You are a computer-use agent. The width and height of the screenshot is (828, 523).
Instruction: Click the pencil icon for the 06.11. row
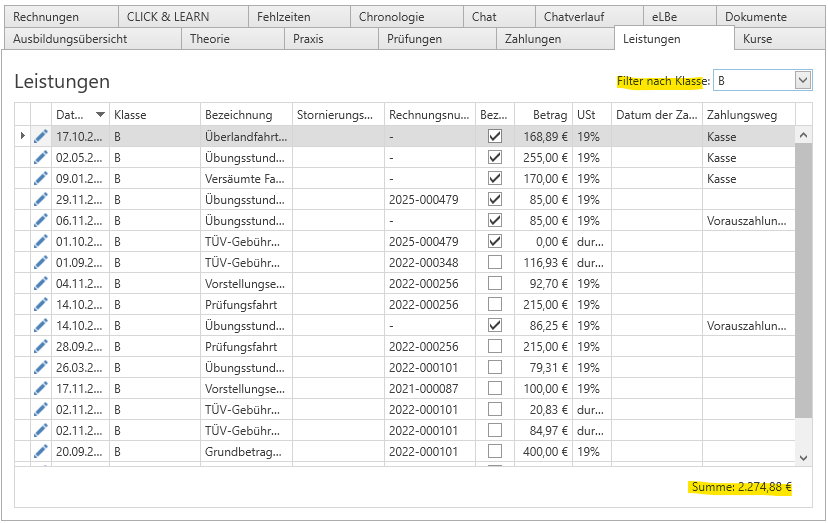point(41,220)
